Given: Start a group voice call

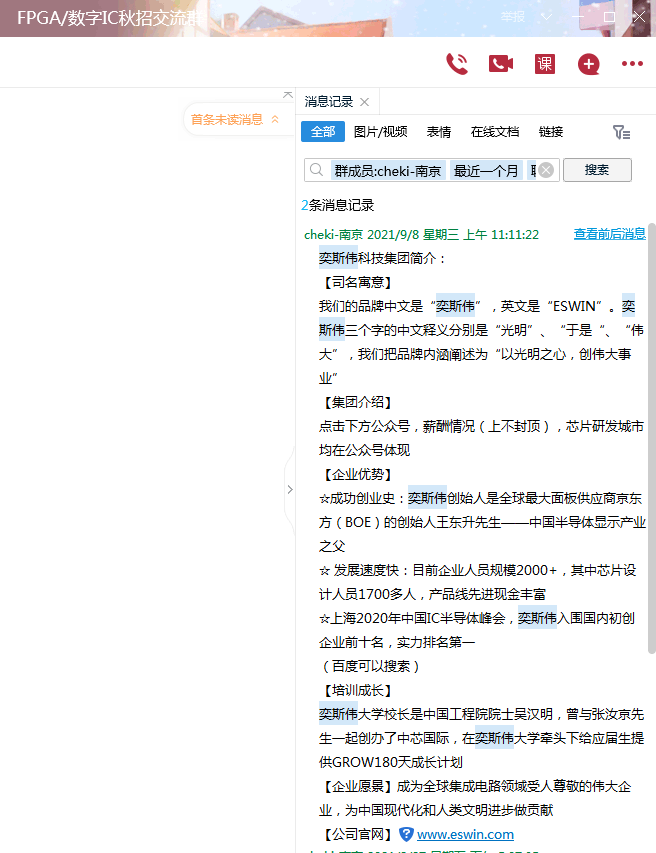Looking at the screenshot, I should (457, 64).
